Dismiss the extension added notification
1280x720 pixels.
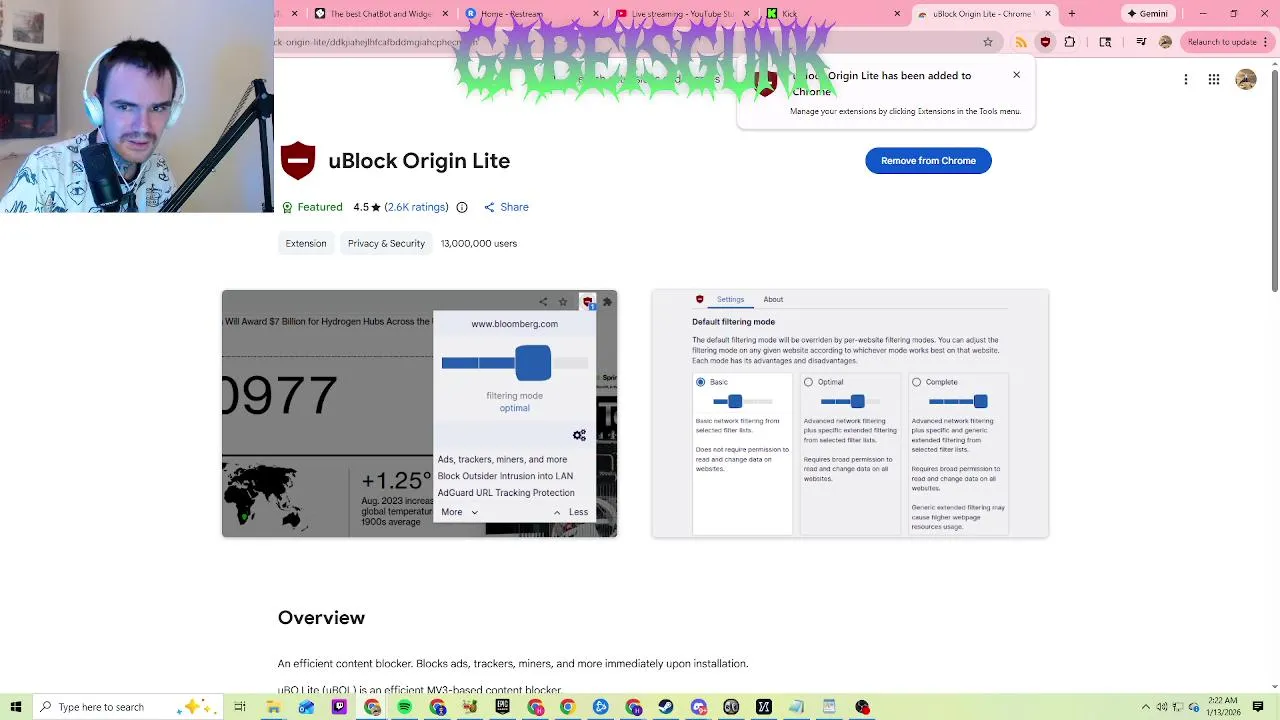(1016, 75)
